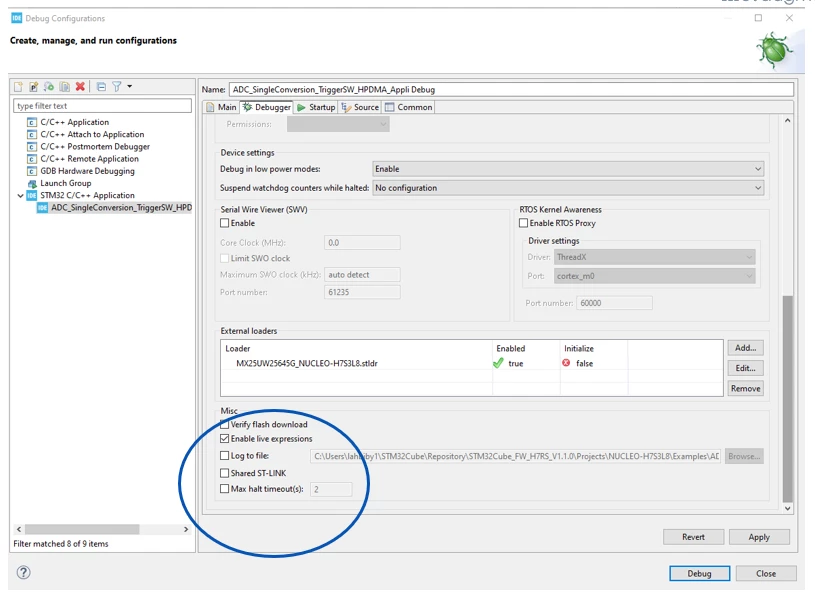Click the type filter text field
The image size is (815, 603).
coord(102,106)
